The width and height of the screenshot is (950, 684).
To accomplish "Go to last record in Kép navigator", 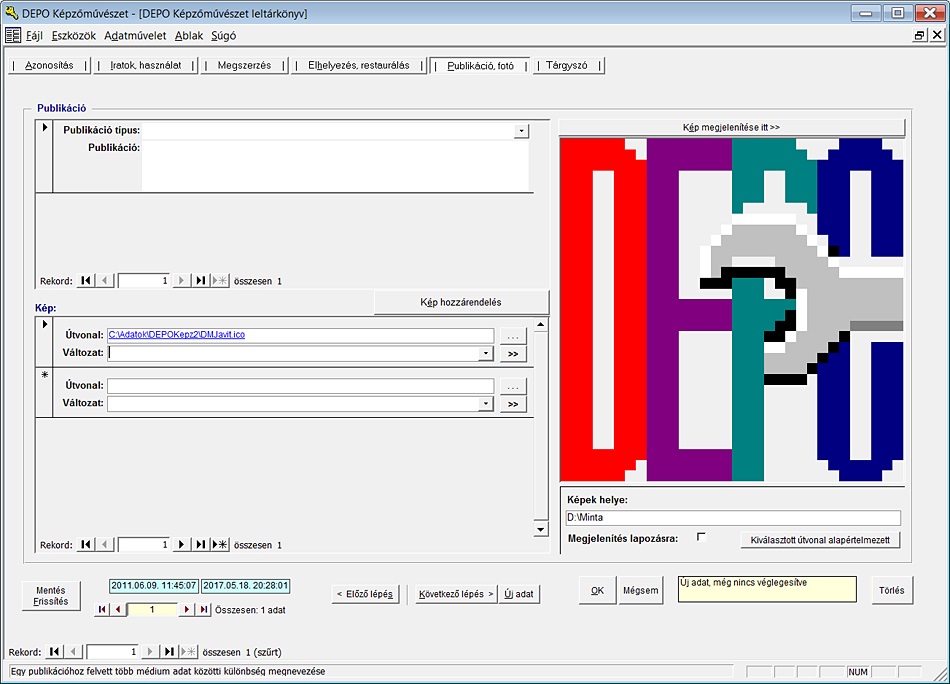I will click(x=201, y=545).
